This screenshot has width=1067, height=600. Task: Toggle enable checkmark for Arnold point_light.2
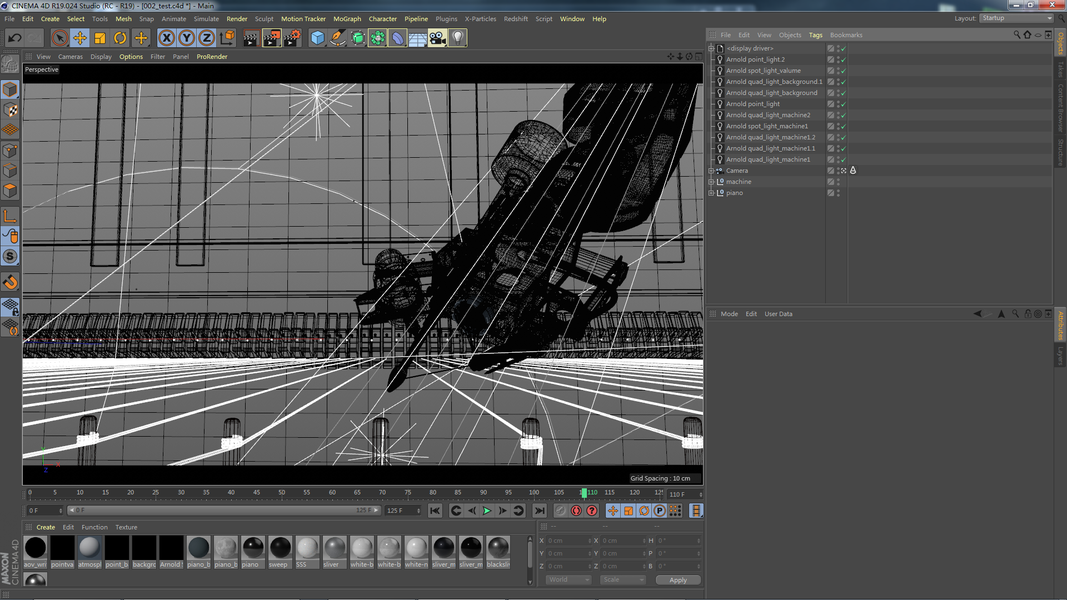(843, 60)
